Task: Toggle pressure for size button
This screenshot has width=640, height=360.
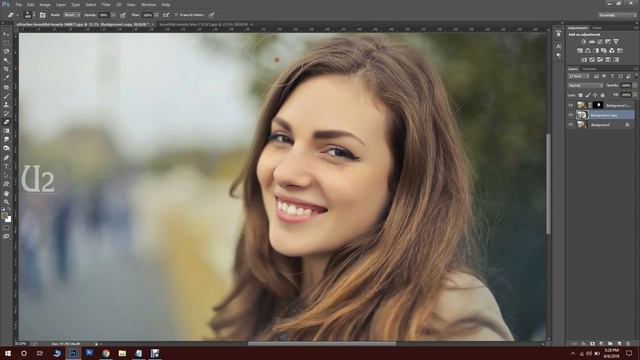Action: [x=211, y=15]
